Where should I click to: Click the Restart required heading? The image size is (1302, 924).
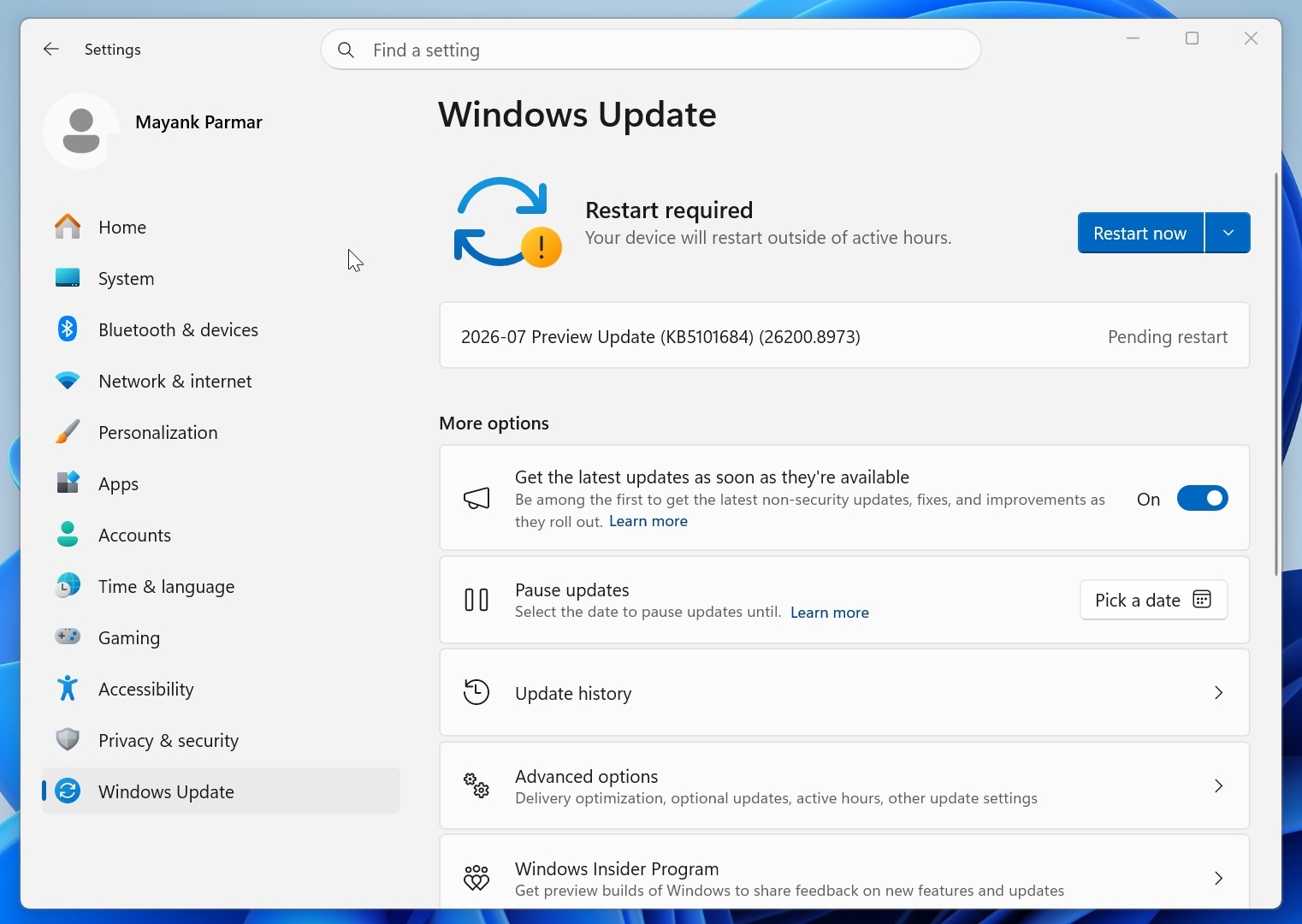point(669,210)
